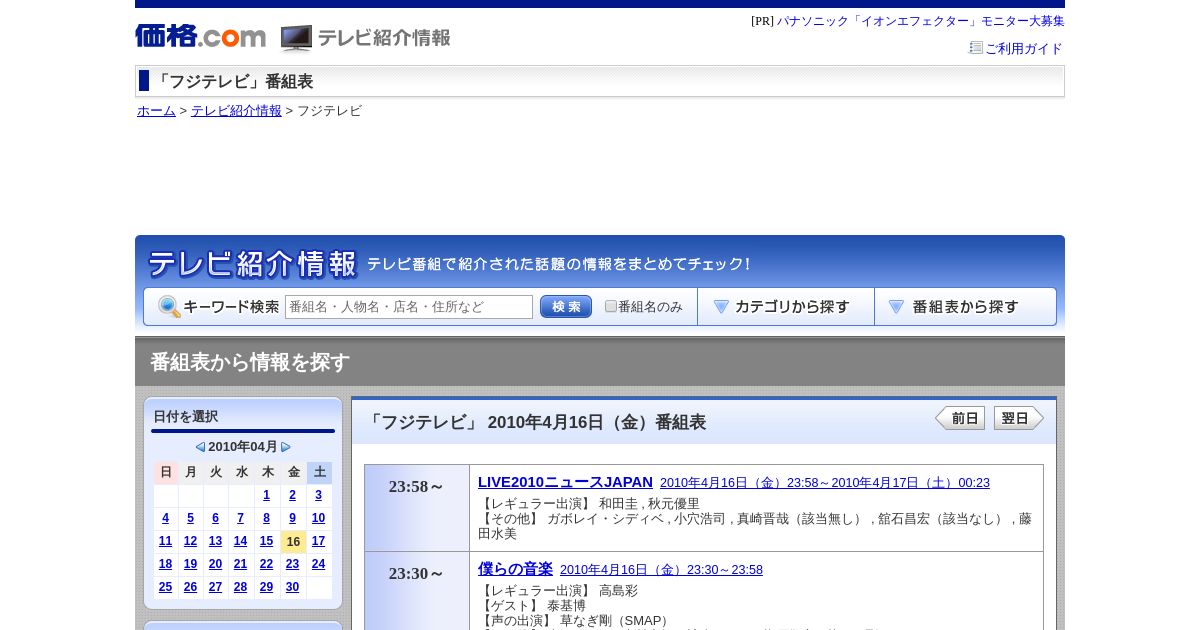The image size is (1200, 630).
Task: Click the 「フジテレビ」番組表 page title
Action: (233, 82)
